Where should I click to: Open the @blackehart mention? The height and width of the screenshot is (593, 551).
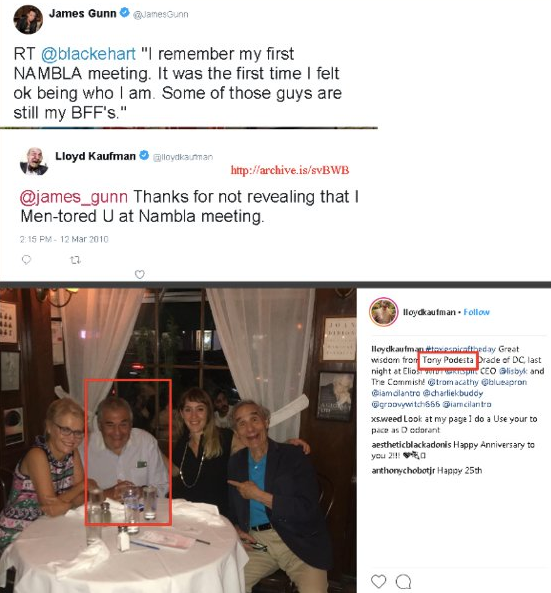tap(88, 54)
